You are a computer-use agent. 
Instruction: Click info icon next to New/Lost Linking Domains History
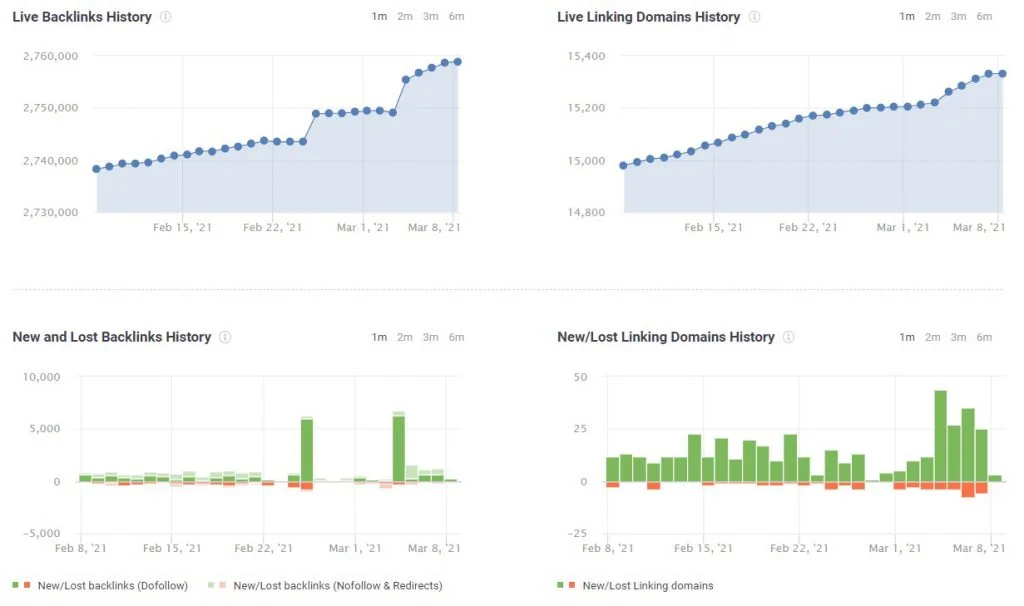[x=789, y=337]
